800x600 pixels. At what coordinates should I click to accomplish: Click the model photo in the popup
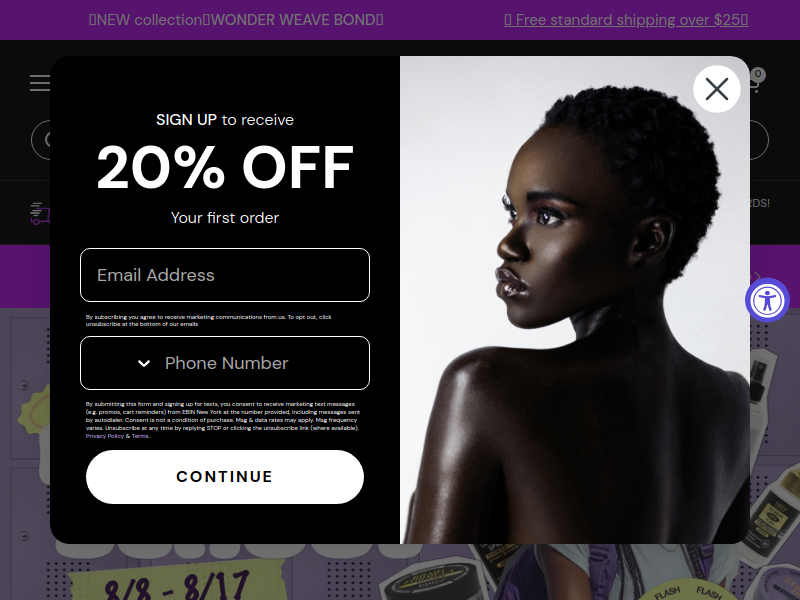click(x=574, y=300)
